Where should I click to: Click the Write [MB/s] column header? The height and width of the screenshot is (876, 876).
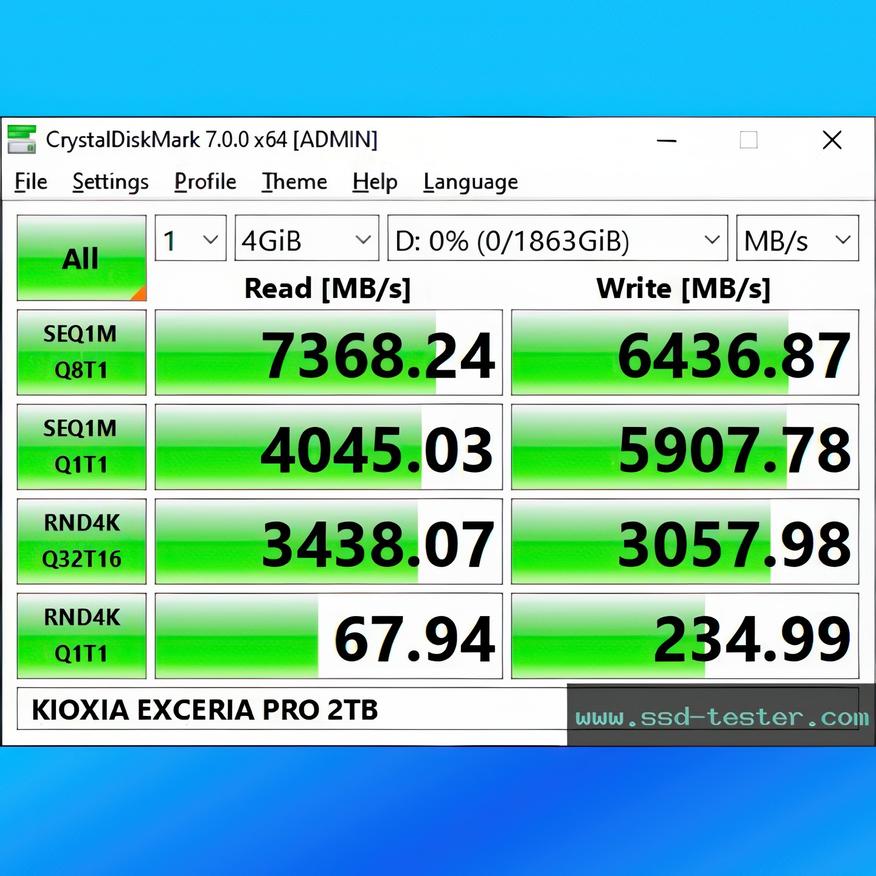pyautogui.click(x=684, y=289)
